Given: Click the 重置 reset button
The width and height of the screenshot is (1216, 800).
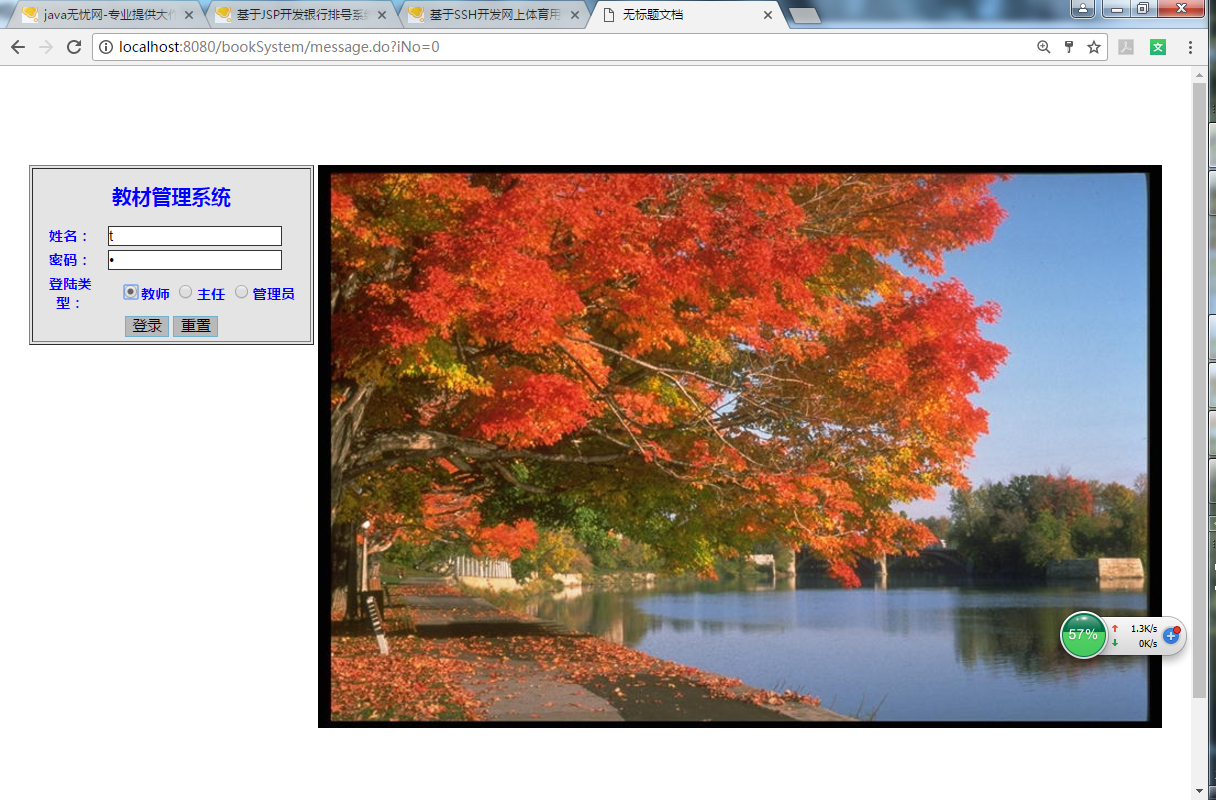Looking at the screenshot, I should coord(195,326).
